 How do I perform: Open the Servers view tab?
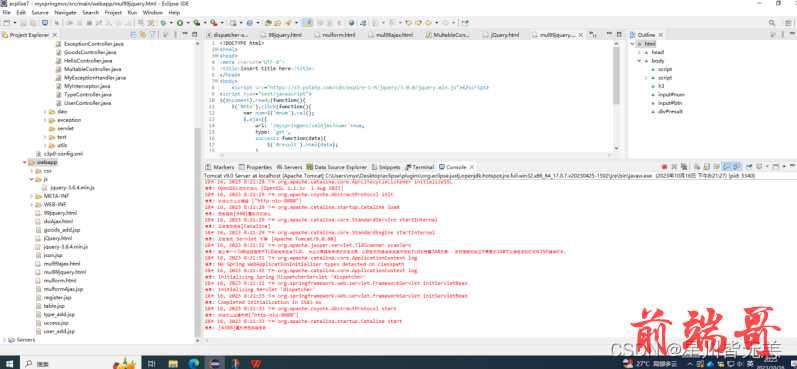(290, 167)
